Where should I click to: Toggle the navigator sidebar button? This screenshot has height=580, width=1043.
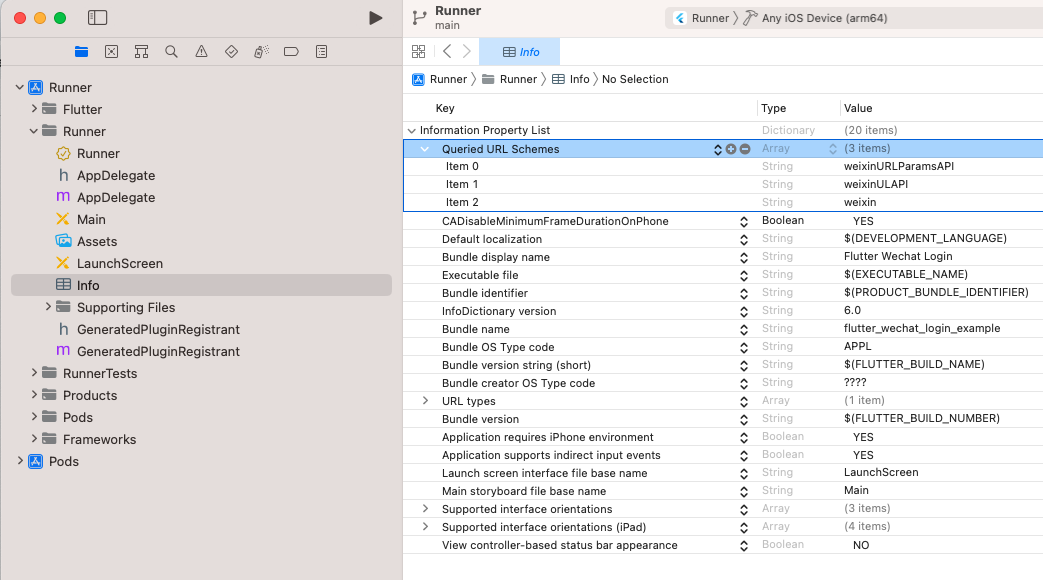pos(97,18)
